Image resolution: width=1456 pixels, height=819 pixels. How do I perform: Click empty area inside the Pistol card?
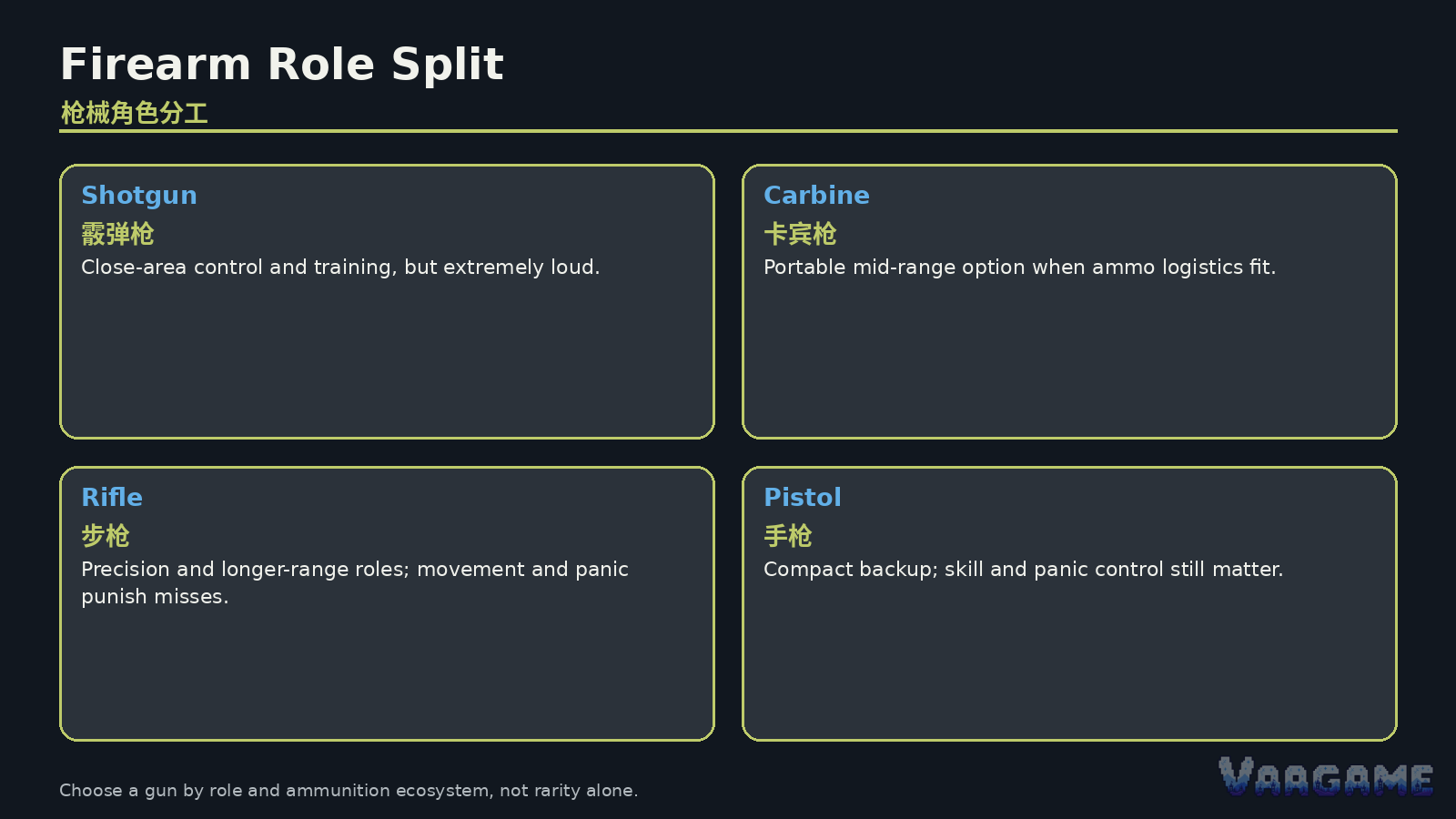click(x=1069, y=664)
